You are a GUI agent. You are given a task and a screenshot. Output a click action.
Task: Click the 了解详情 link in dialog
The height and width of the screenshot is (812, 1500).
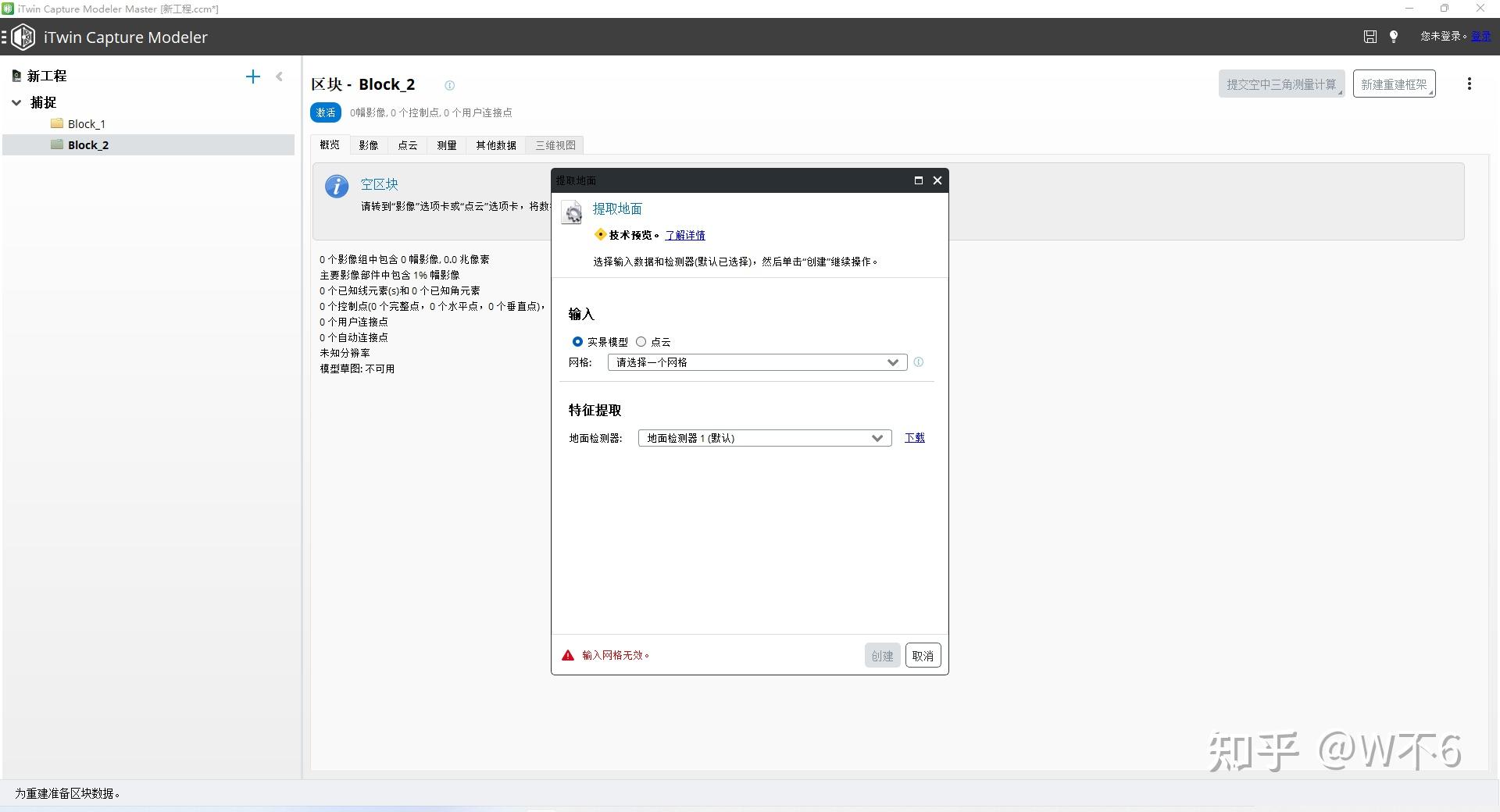pyautogui.click(x=684, y=235)
